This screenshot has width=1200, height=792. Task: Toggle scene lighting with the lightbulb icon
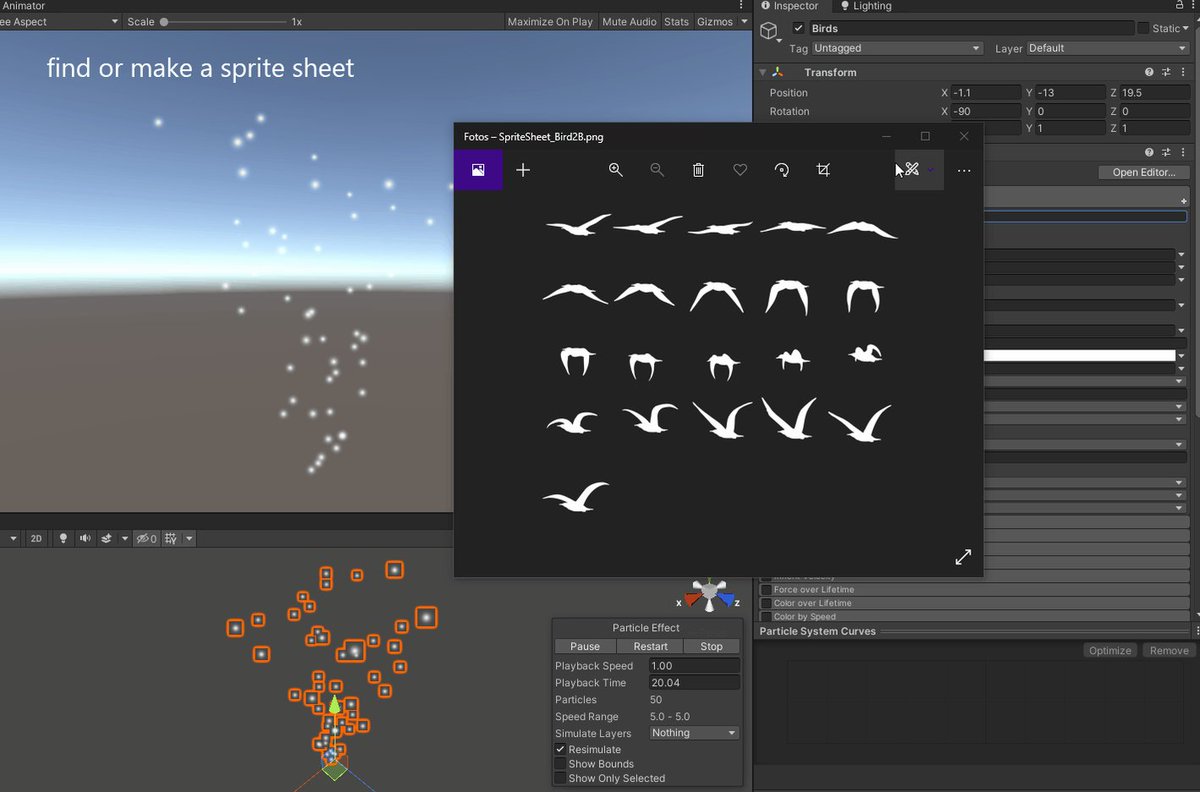click(64, 538)
